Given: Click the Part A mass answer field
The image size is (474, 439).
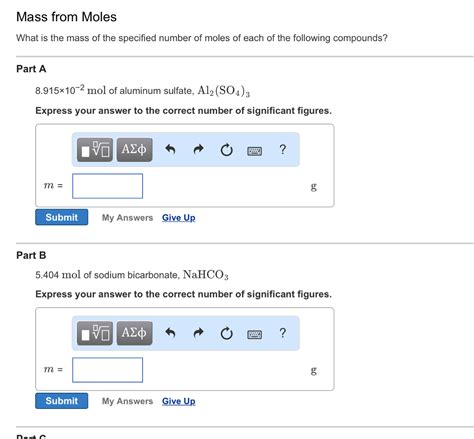Looking at the screenshot, I should point(108,186).
